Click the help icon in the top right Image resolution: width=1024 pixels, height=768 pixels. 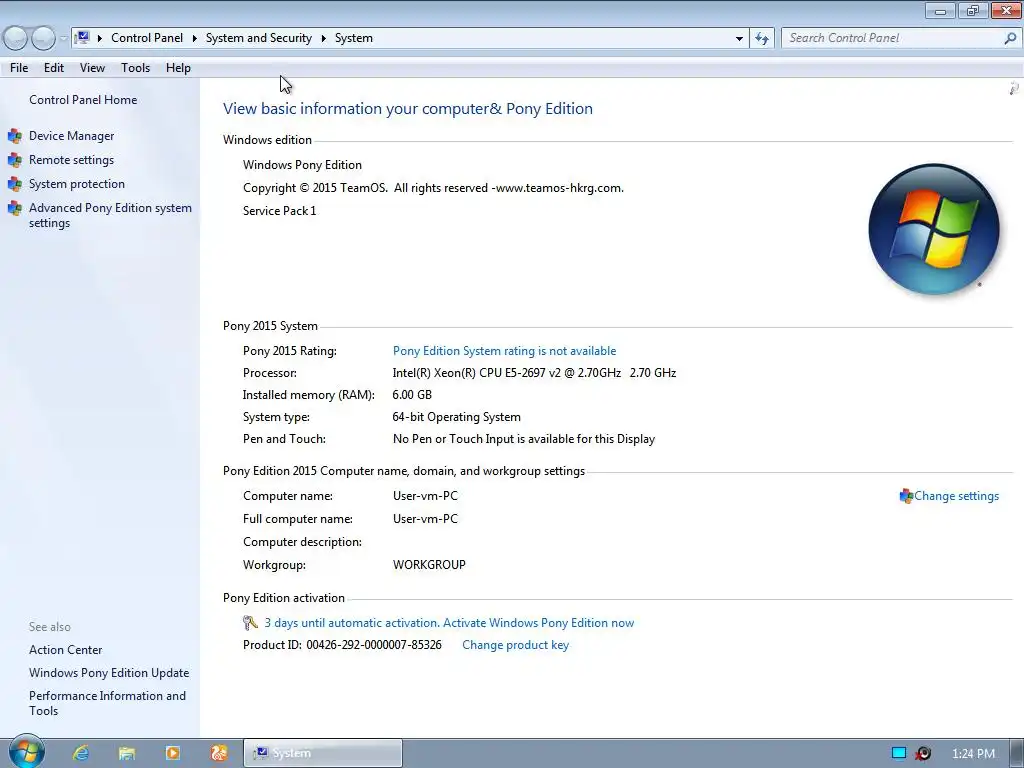[x=1014, y=88]
